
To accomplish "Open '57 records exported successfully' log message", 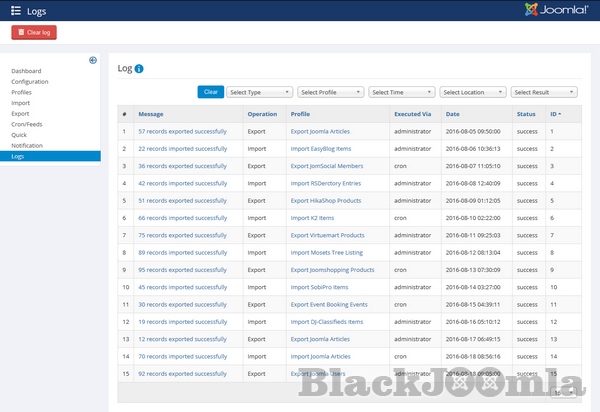I will [x=182, y=131].
